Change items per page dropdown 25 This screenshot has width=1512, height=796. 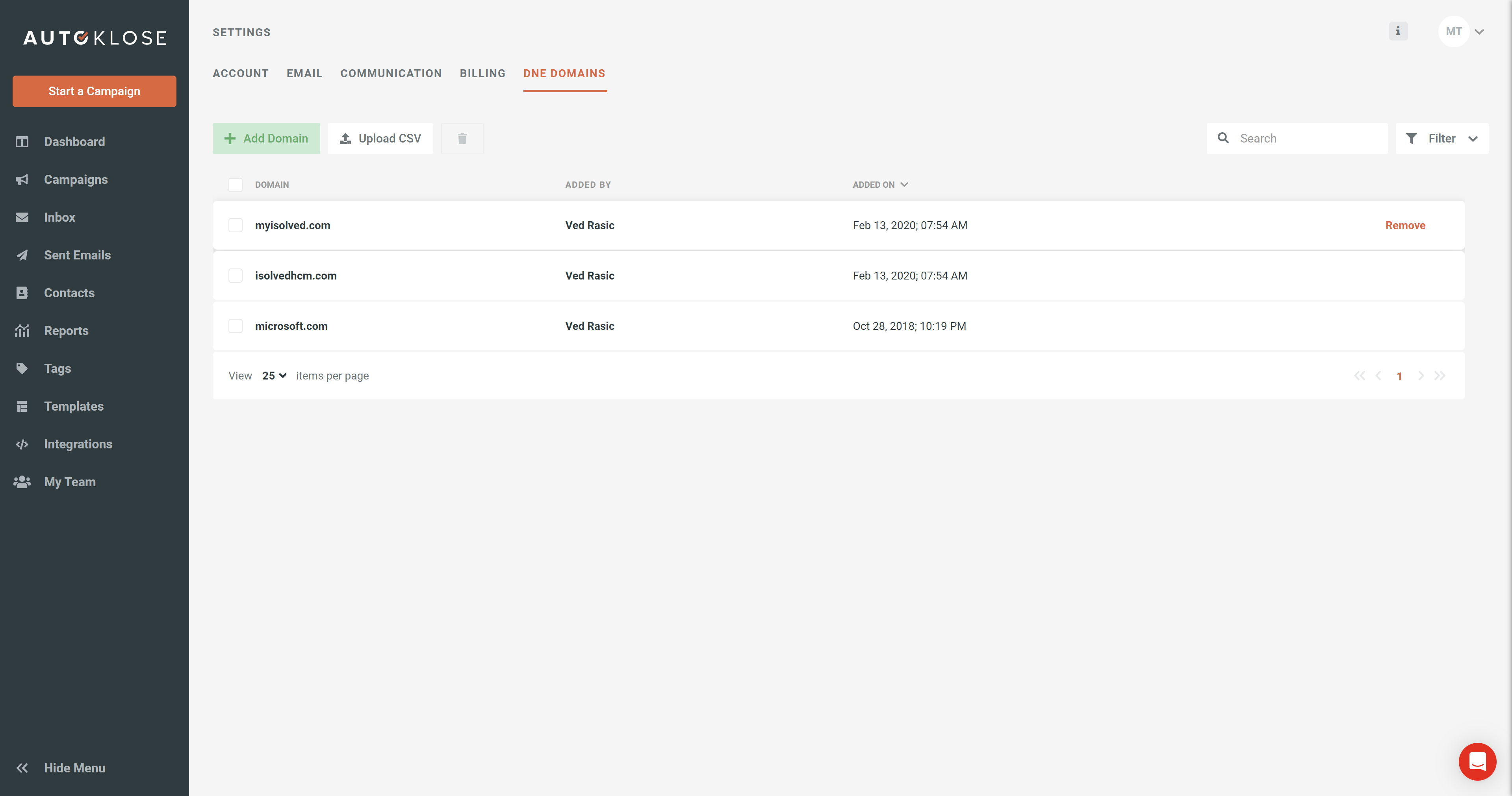click(274, 376)
